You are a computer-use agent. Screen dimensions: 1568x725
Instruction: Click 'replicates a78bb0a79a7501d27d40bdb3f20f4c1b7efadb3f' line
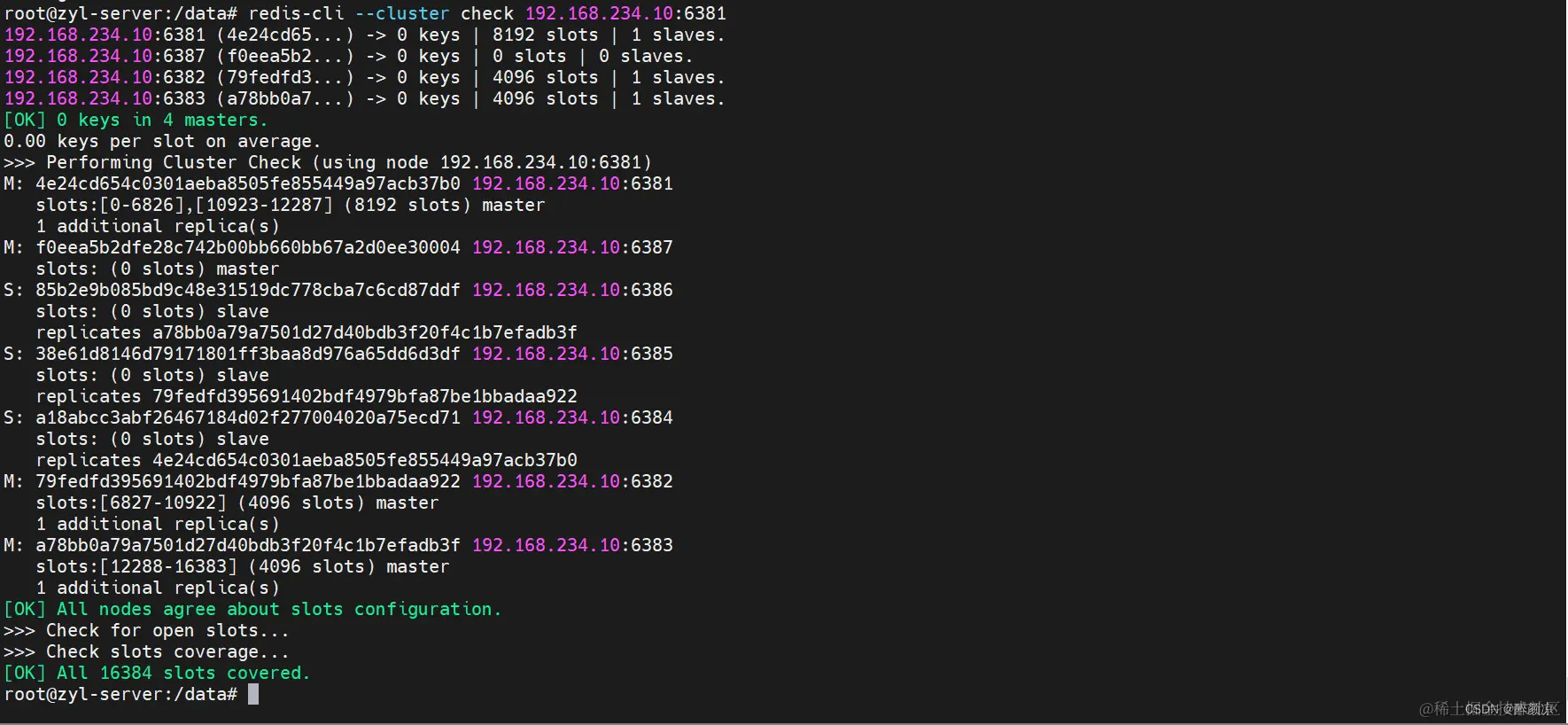pos(307,332)
